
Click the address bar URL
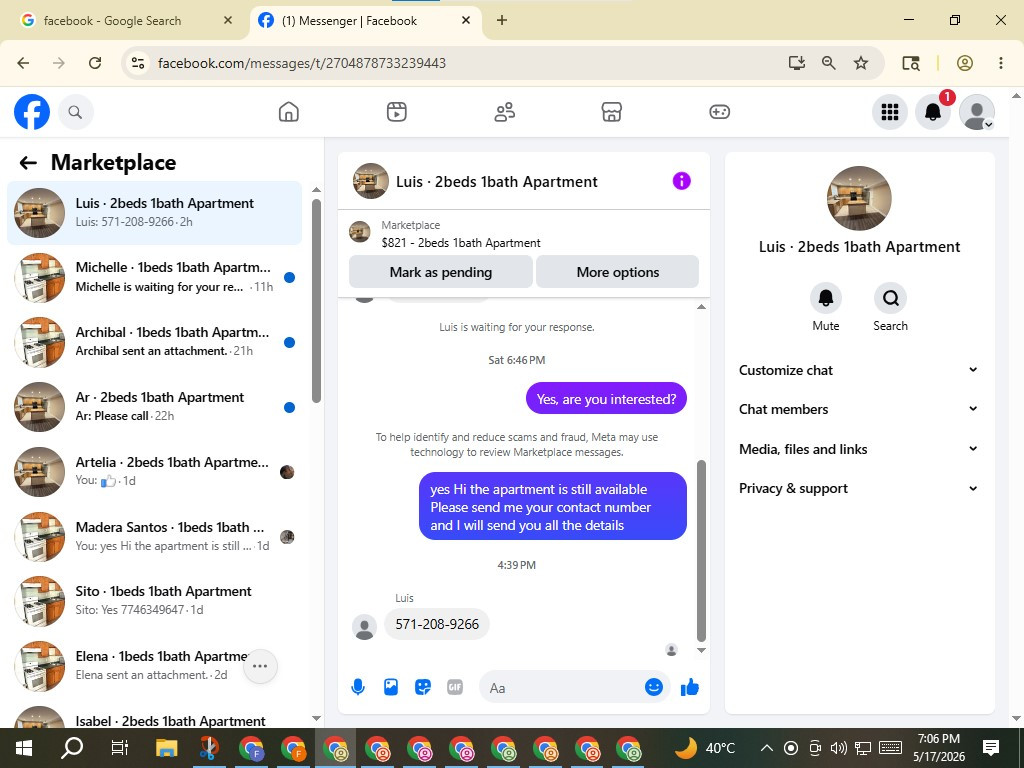tap(302, 63)
